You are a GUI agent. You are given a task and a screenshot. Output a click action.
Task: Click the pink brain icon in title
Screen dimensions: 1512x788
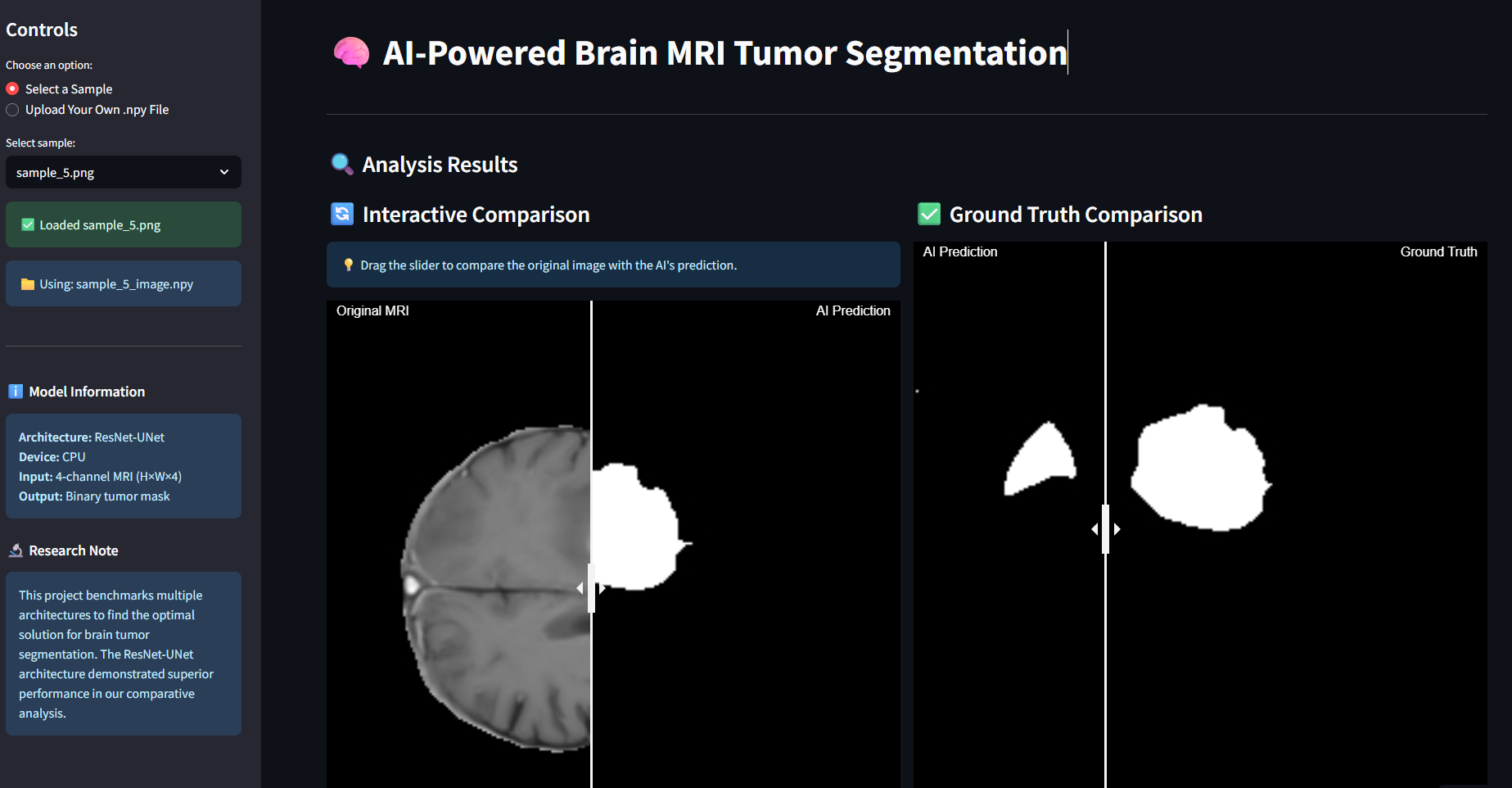351,53
